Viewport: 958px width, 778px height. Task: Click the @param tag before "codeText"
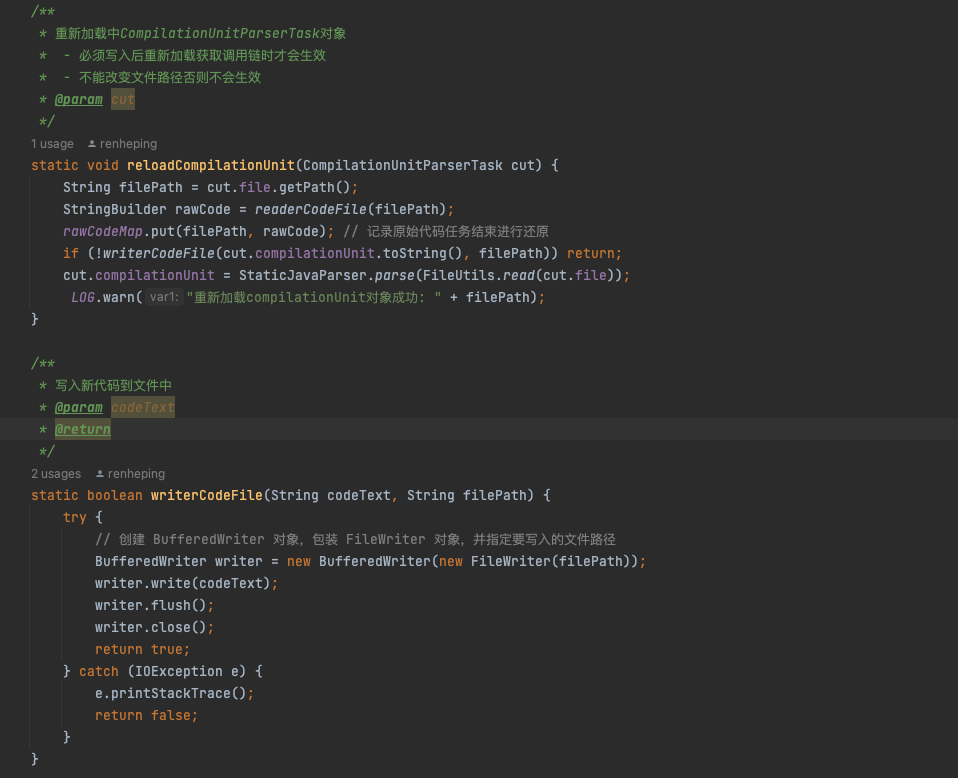click(x=79, y=408)
